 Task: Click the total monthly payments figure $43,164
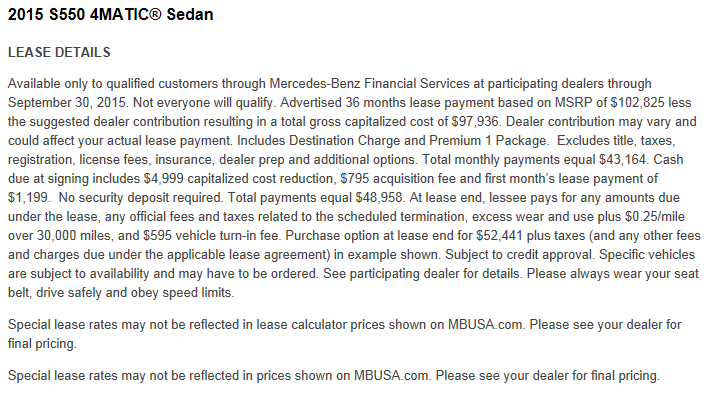click(623, 160)
